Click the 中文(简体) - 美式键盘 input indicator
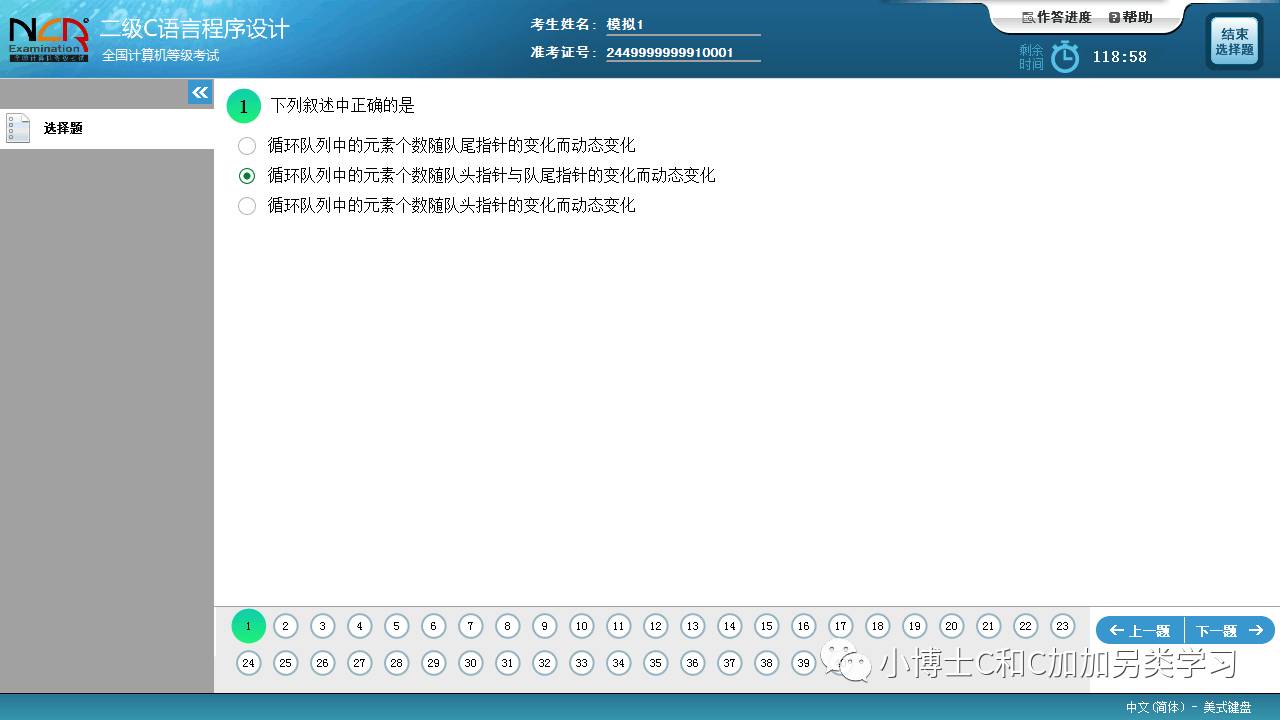This screenshot has width=1280, height=720. pos(1188,707)
